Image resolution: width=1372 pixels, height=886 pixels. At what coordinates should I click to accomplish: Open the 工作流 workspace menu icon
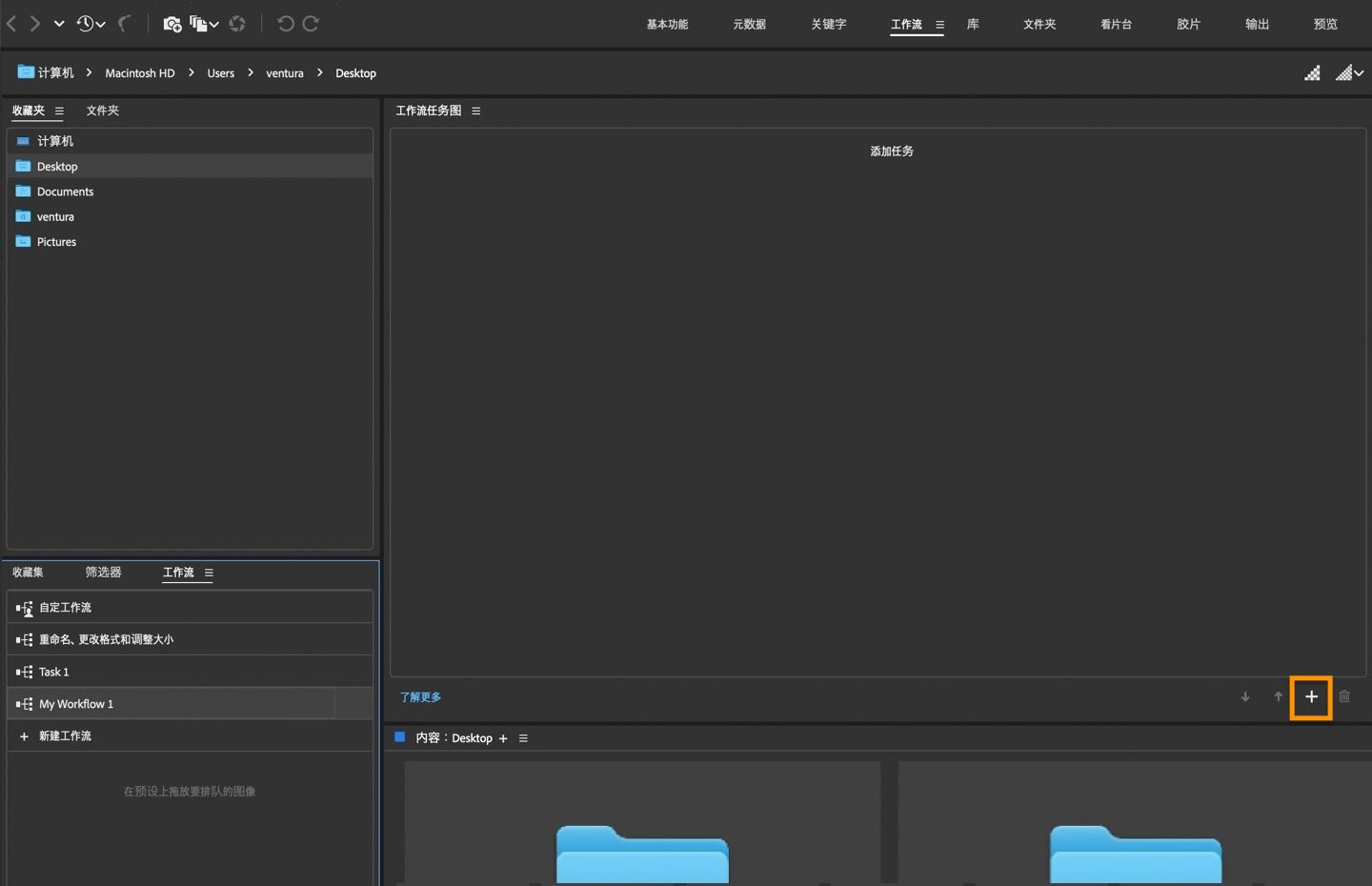[939, 26]
